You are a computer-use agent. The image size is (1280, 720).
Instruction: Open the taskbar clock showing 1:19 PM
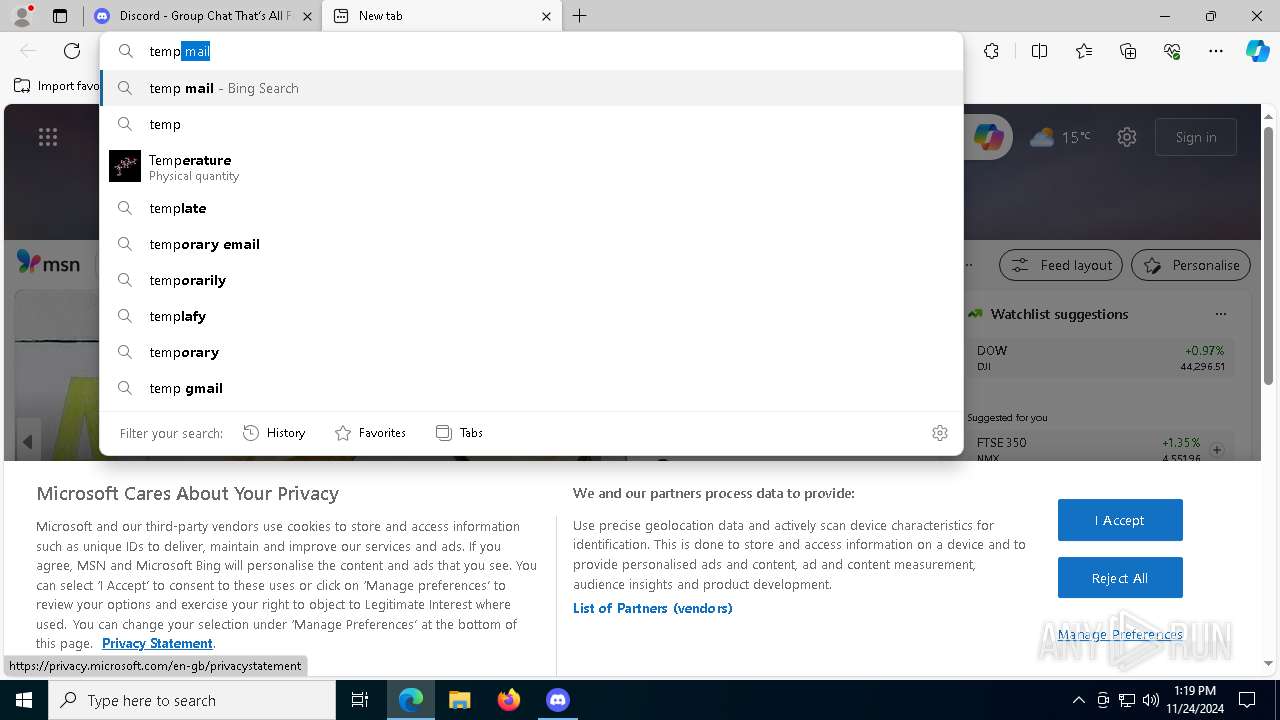point(1195,700)
